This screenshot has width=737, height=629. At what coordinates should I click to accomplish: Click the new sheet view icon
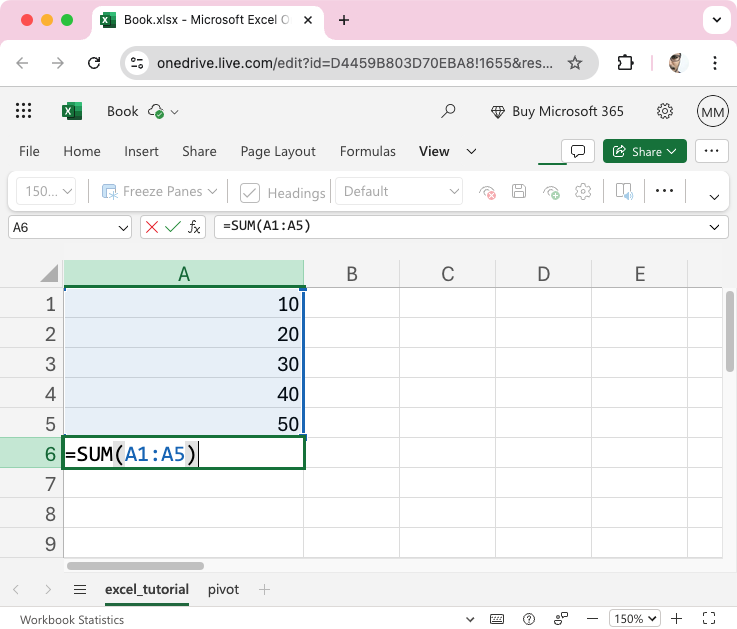pyautogui.click(x=551, y=192)
